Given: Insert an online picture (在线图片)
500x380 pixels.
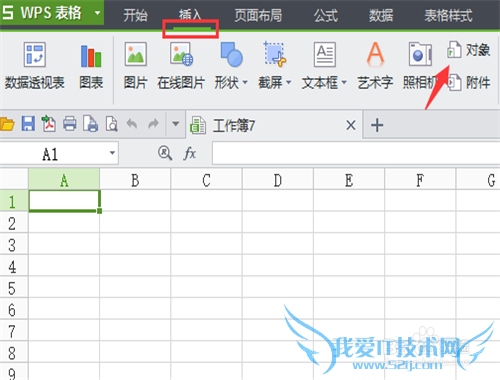Looking at the screenshot, I should (181, 66).
